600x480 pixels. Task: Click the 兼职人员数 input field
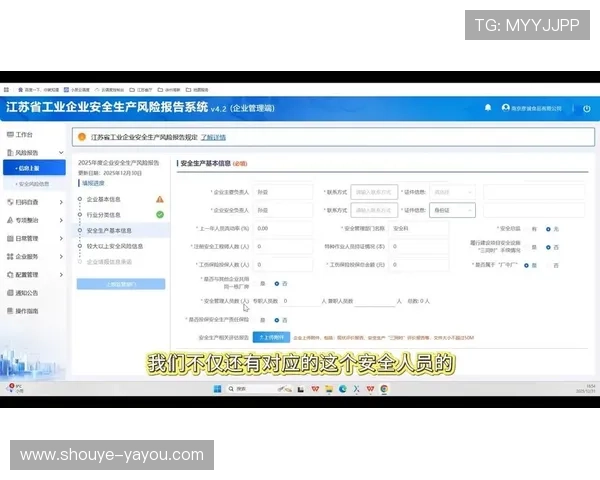coord(375,301)
